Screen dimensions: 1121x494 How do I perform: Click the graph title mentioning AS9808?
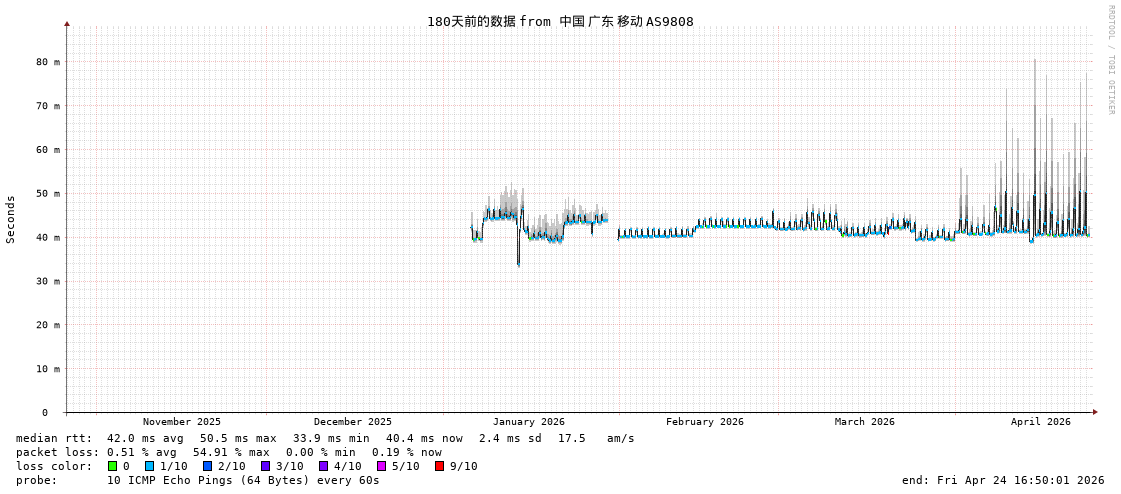click(x=560, y=22)
